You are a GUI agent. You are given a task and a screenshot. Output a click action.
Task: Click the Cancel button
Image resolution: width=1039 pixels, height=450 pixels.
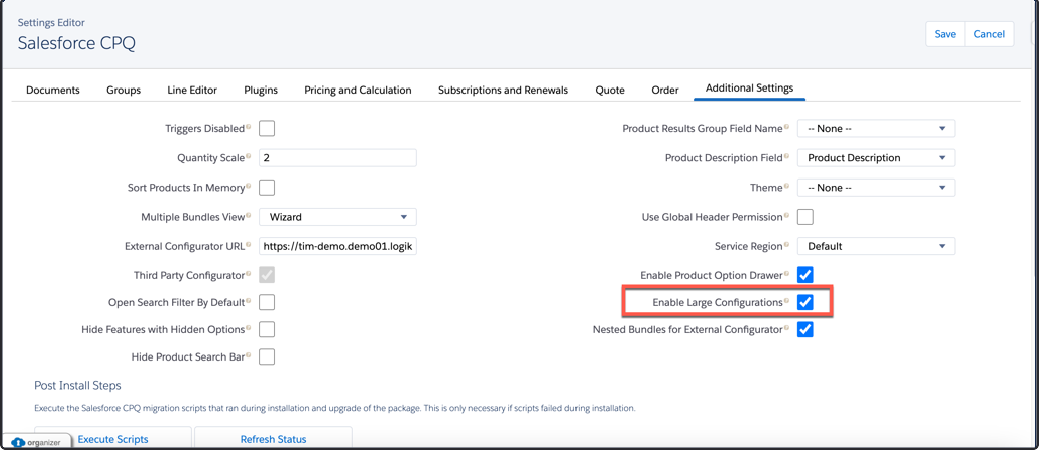pyautogui.click(x=989, y=34)
